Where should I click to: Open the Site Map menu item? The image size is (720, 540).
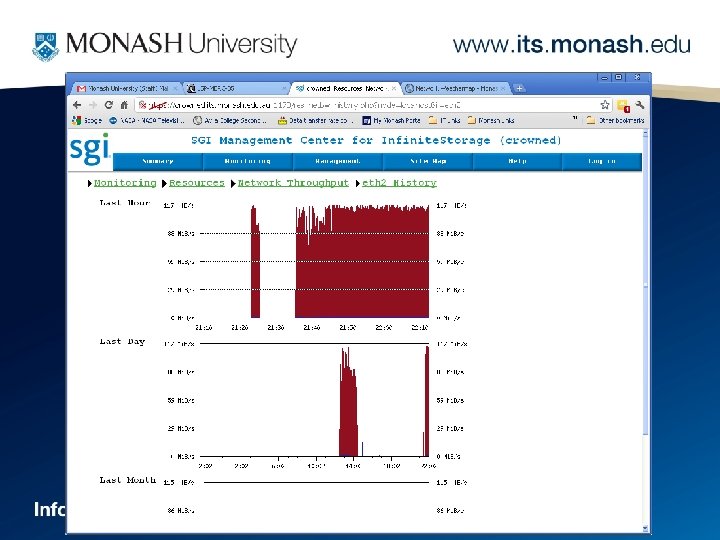point(428,162)
